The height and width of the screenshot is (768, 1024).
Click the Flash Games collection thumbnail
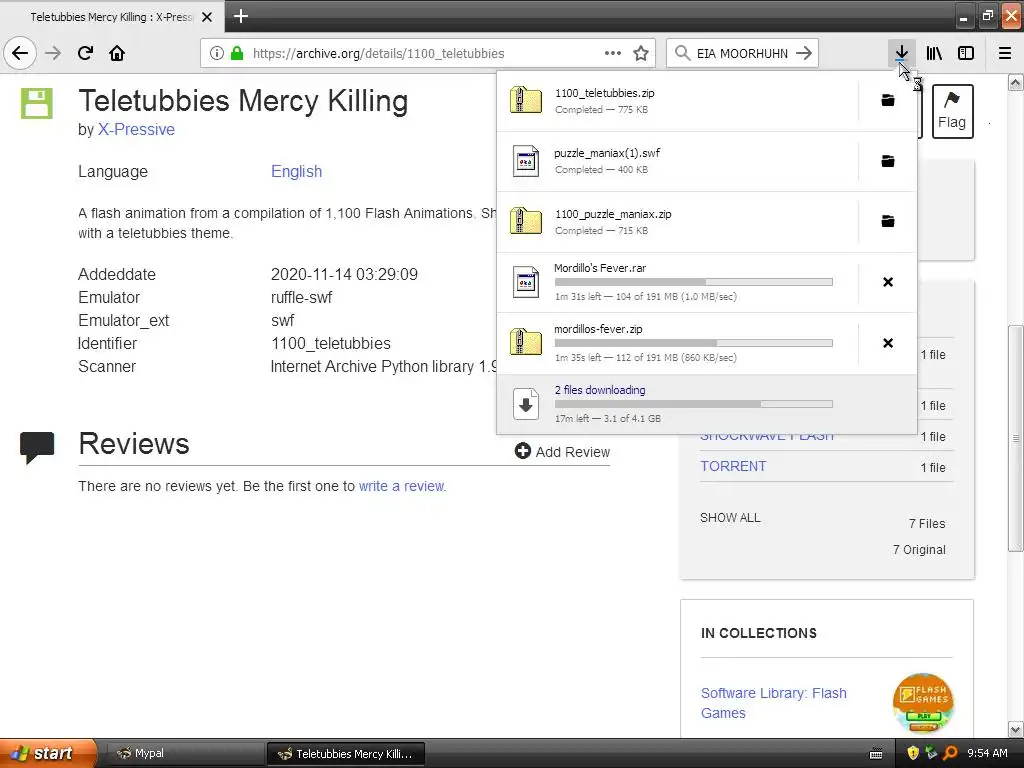pyautogui.click(x=923, y=703)
